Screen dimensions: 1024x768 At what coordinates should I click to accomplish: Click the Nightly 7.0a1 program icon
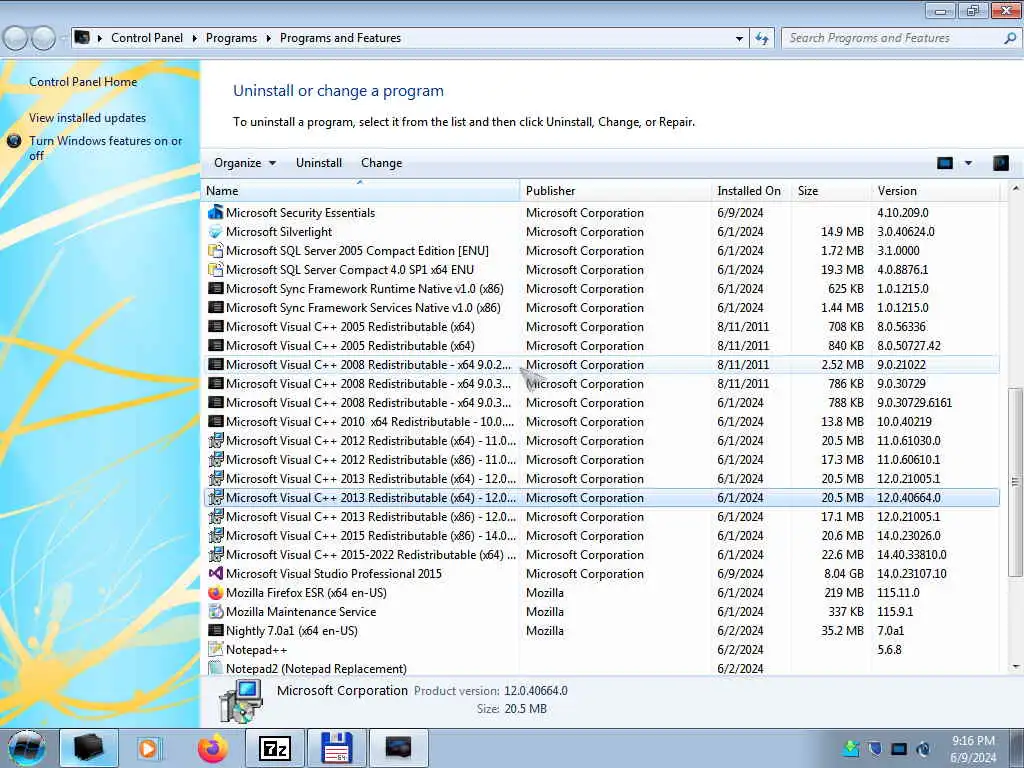pyautogui.click(x=215, y=630)
